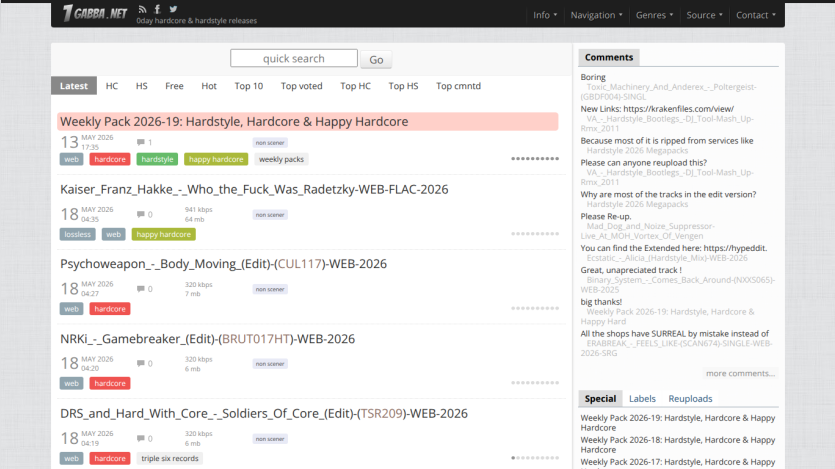Image resolution: width=835 pixels, height=469 pixels.
Task: Rate Weekly Pack 2026-19 via rating dots
Action: tap(535, 159)
